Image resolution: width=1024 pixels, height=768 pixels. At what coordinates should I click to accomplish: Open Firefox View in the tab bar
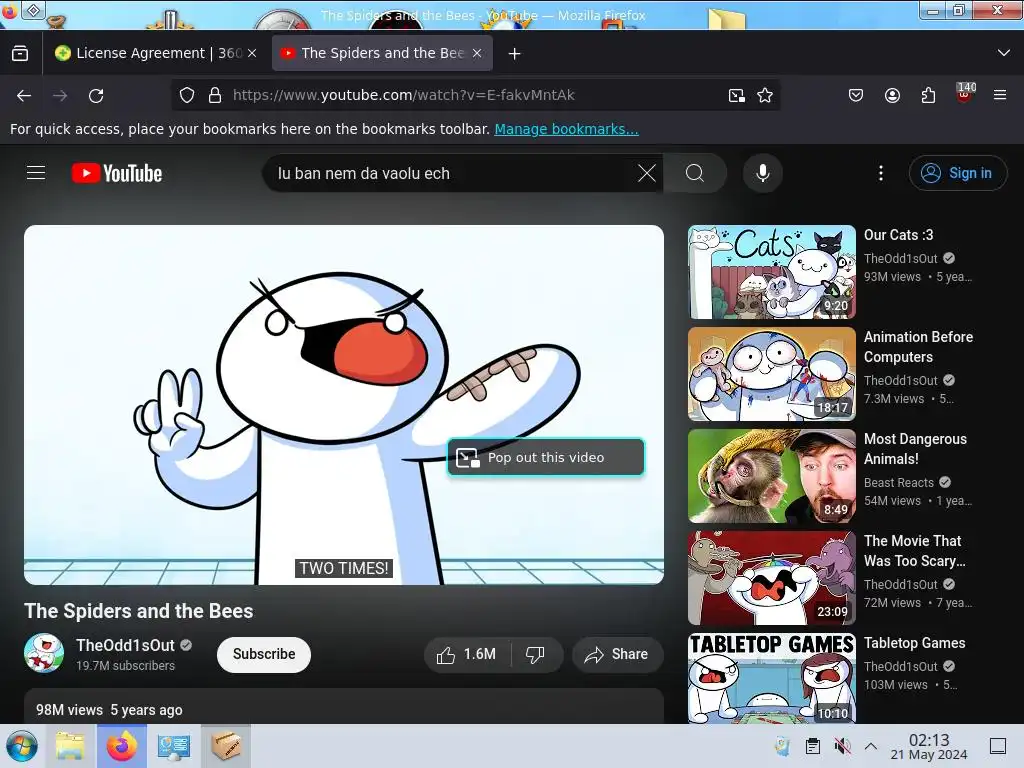click(x=20, y=53)
